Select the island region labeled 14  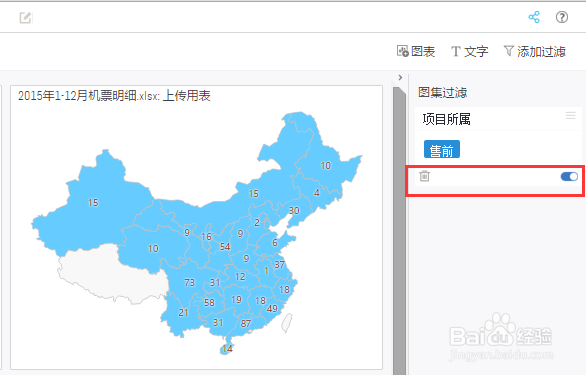[x=227, y=348]
